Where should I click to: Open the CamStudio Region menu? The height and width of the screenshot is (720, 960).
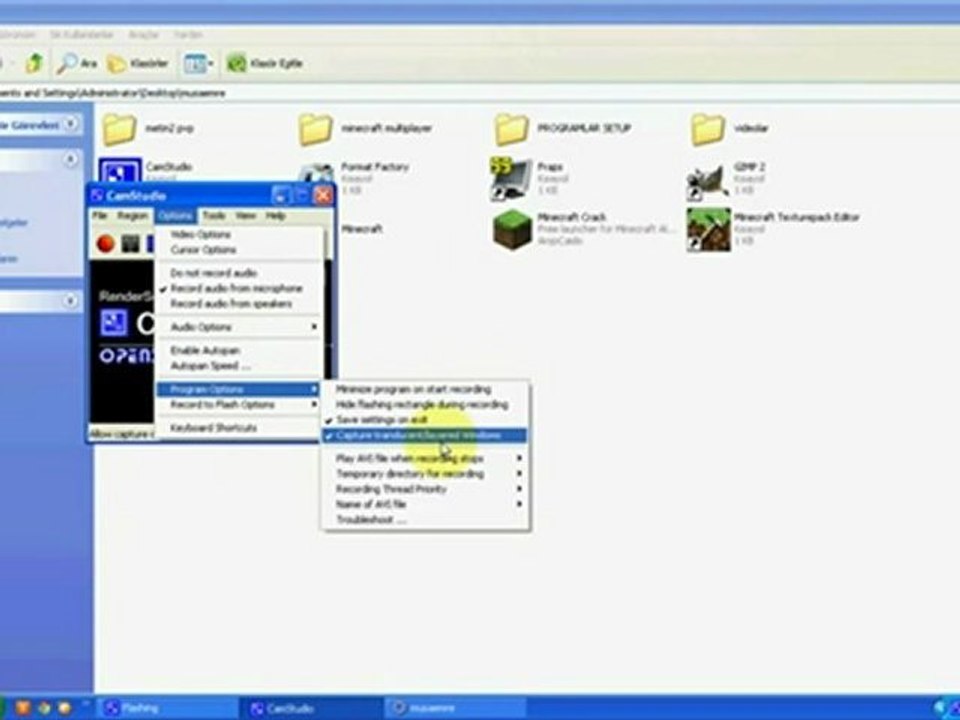coord(132,216)
